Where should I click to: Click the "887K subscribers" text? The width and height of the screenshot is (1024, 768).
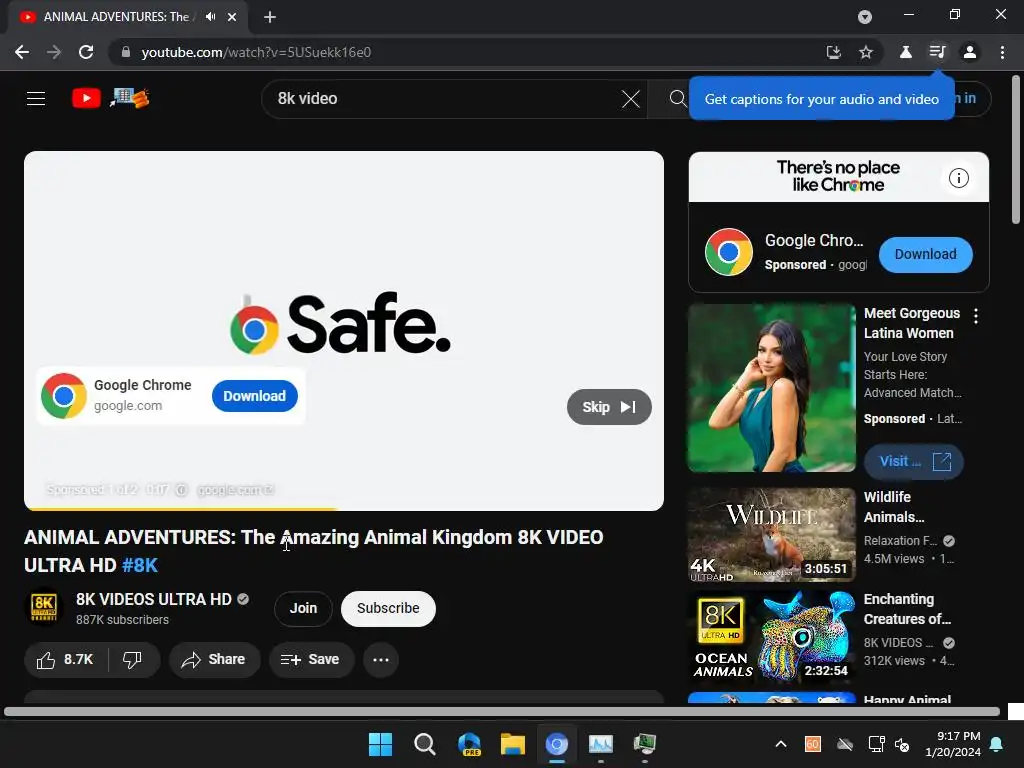[122, 620]
